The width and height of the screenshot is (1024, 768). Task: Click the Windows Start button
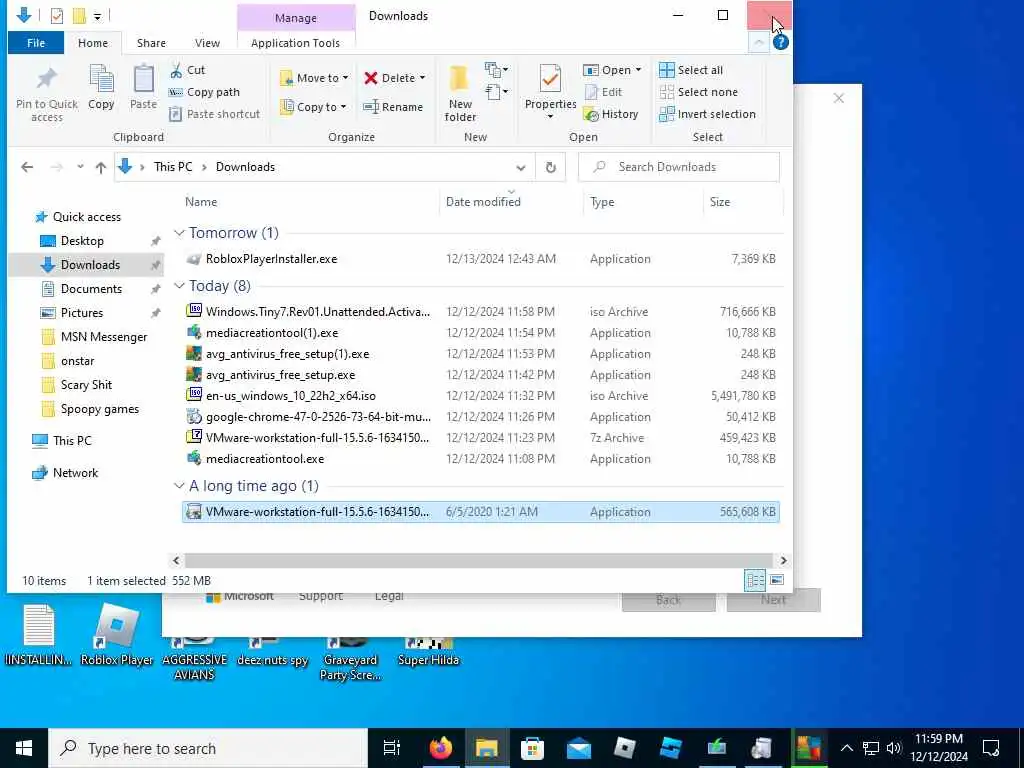point(24,748)
